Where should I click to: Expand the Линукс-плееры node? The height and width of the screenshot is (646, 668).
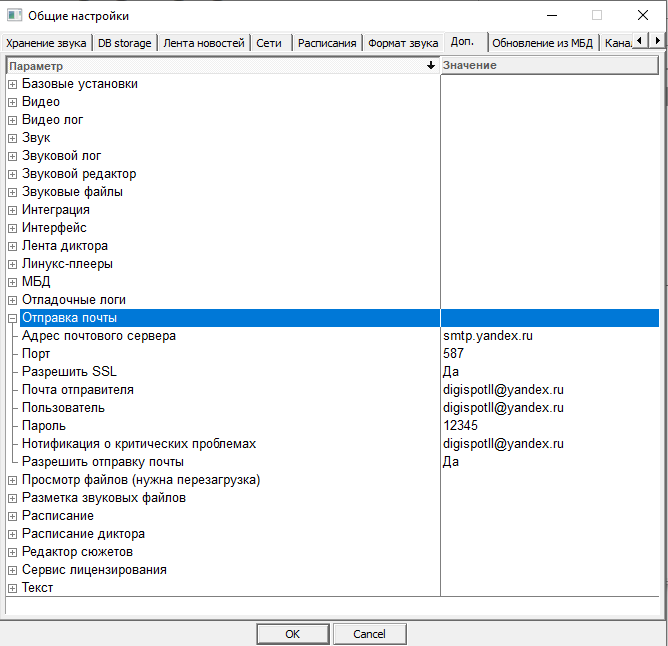pos(12,264)
